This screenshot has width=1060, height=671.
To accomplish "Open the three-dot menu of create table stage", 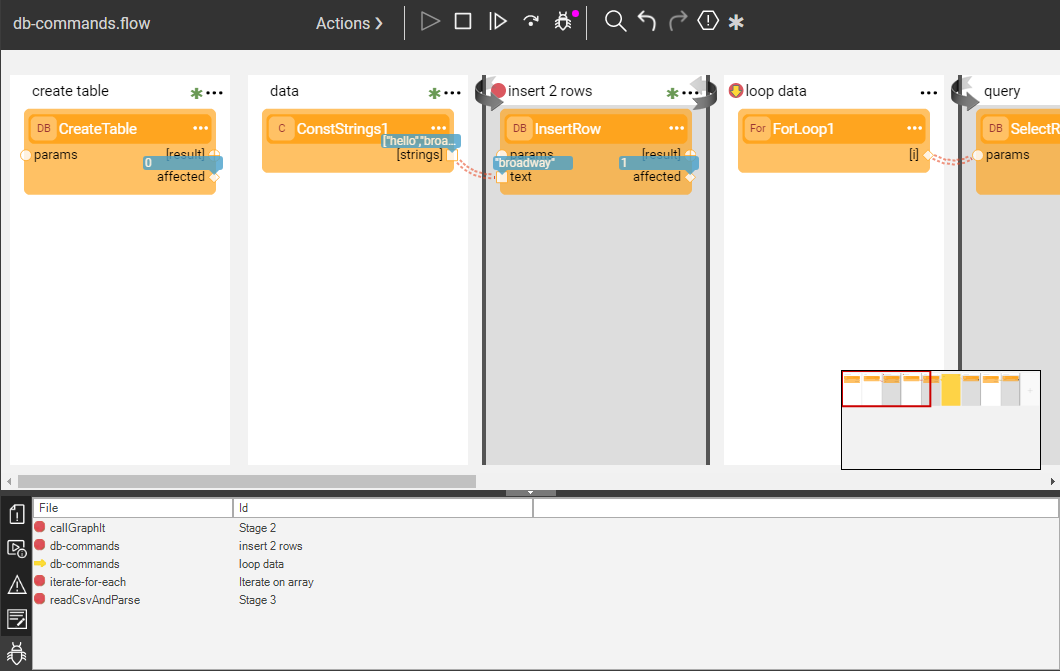I will 214,93.
